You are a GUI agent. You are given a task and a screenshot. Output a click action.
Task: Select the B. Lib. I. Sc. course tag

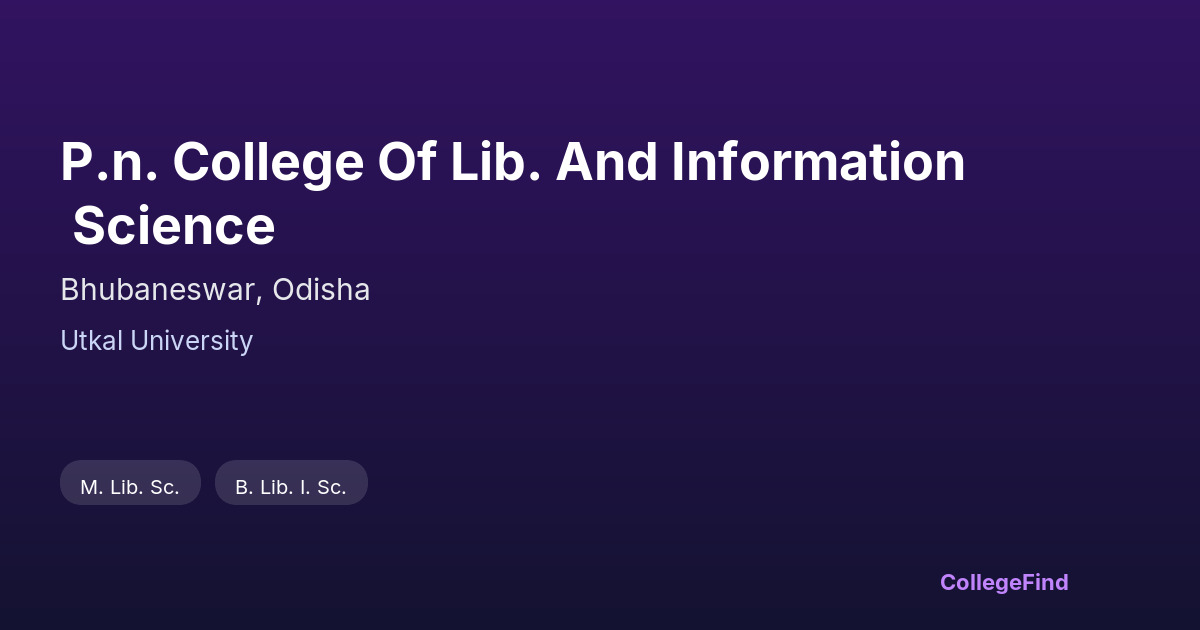(x=291, y=487)
